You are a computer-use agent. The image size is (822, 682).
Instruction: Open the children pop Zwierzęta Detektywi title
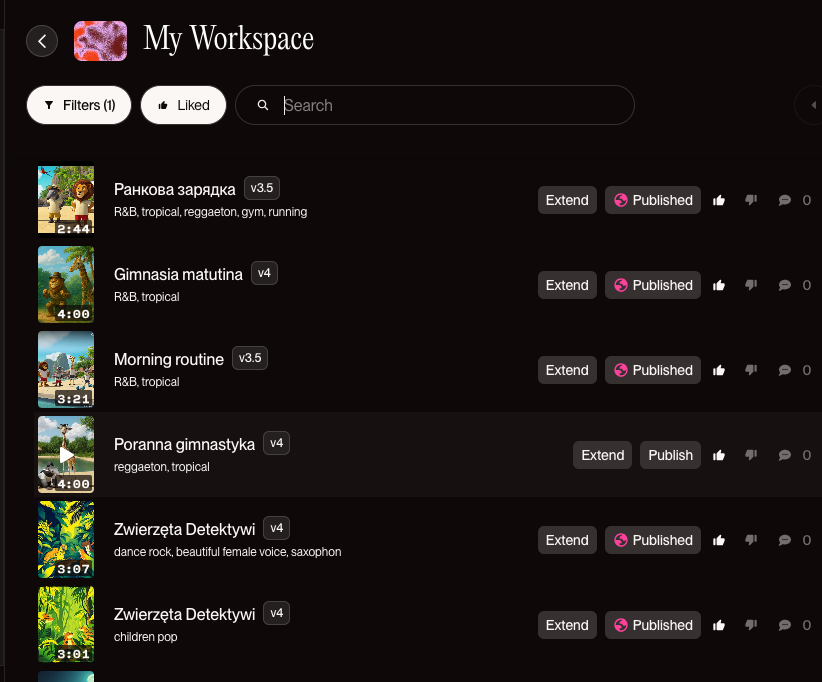[x=185, y=614]
